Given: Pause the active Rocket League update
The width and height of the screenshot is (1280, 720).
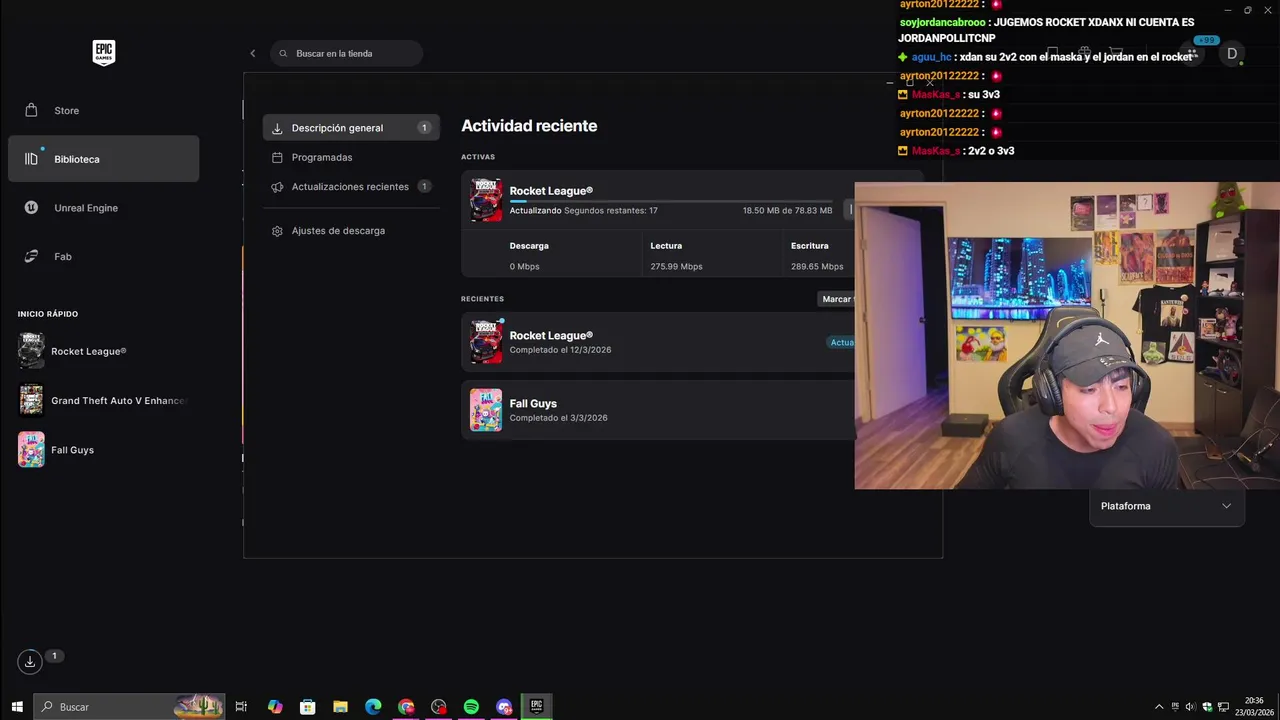Looking at the screenshot, I should coord(850,209).
